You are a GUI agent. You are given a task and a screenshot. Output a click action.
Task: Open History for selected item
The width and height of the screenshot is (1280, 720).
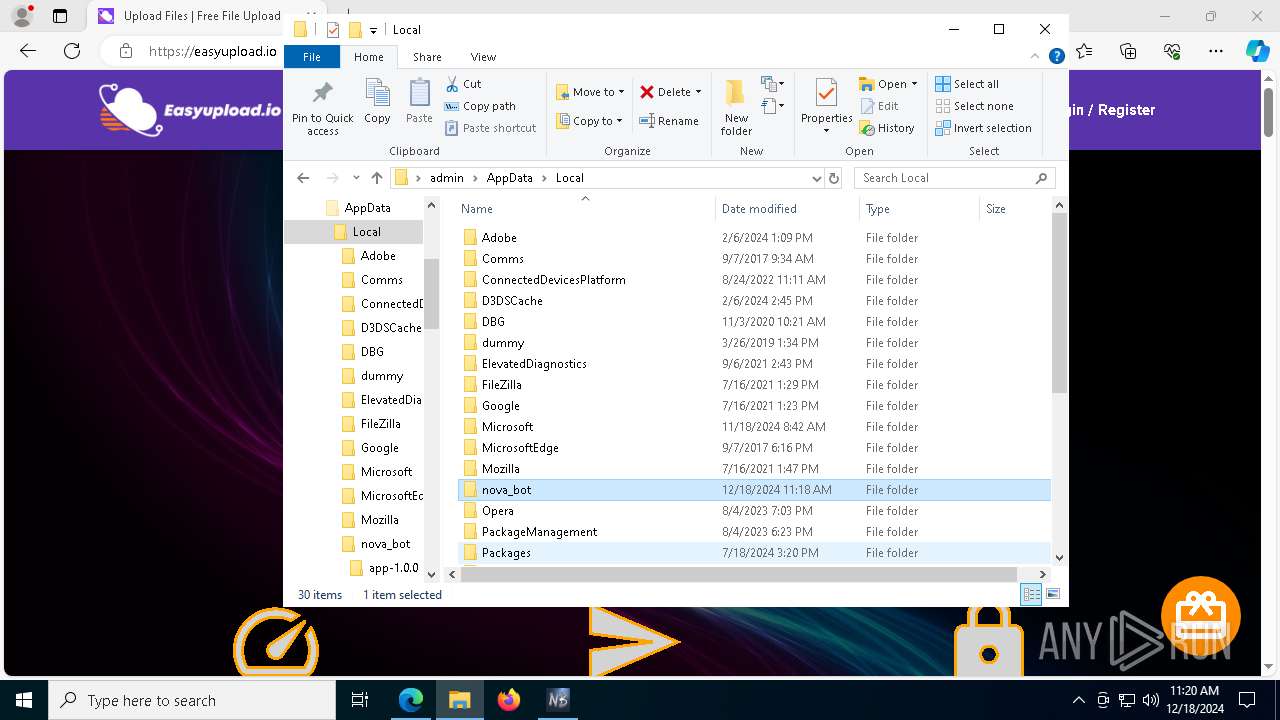(x=887, y=128)
